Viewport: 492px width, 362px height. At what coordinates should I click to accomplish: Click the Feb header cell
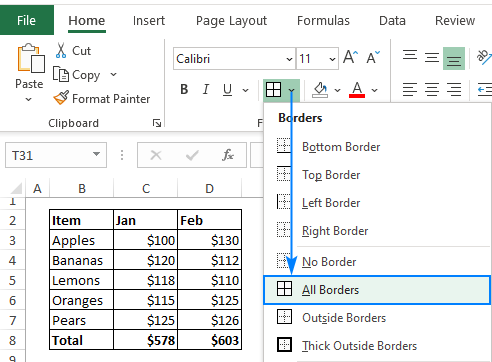[210, 220]
